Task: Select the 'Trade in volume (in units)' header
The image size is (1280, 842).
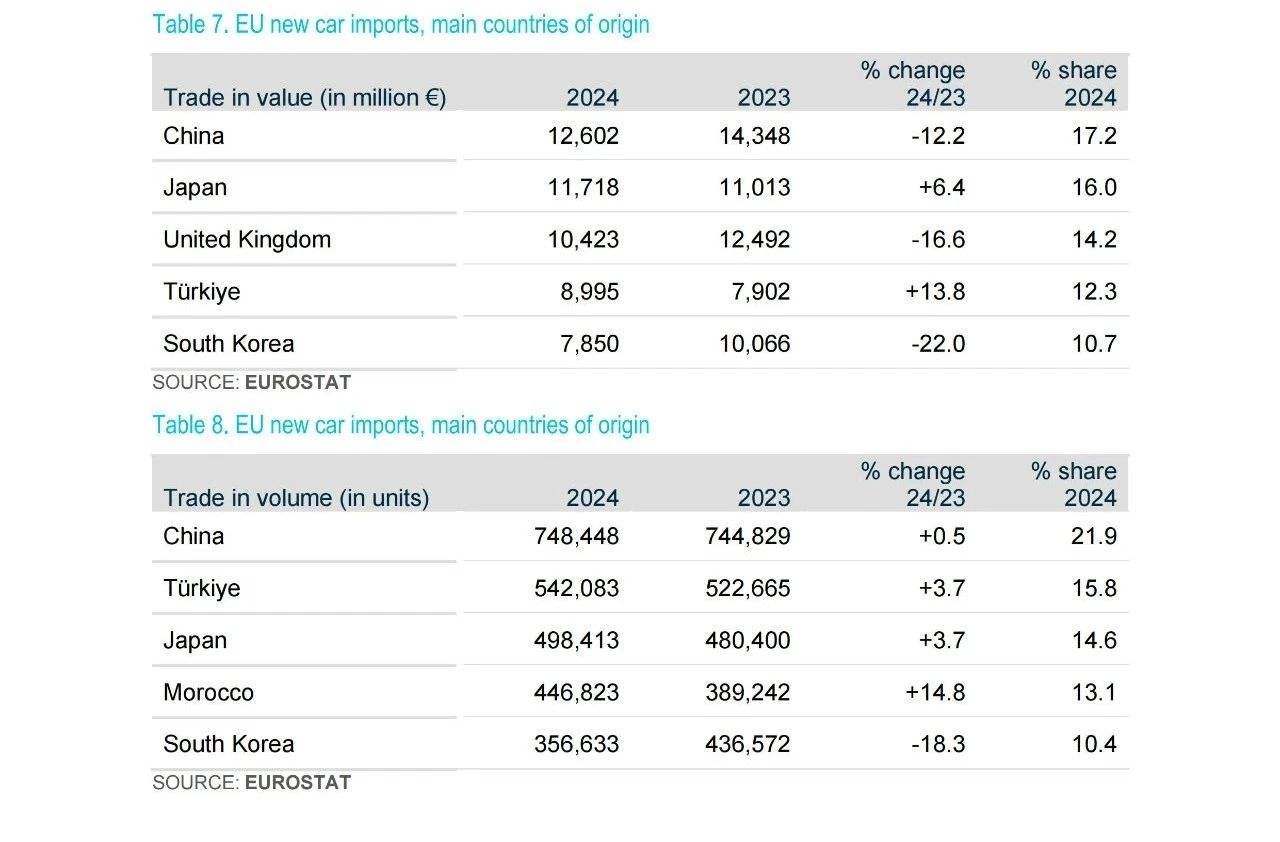Action: point(296,498)
